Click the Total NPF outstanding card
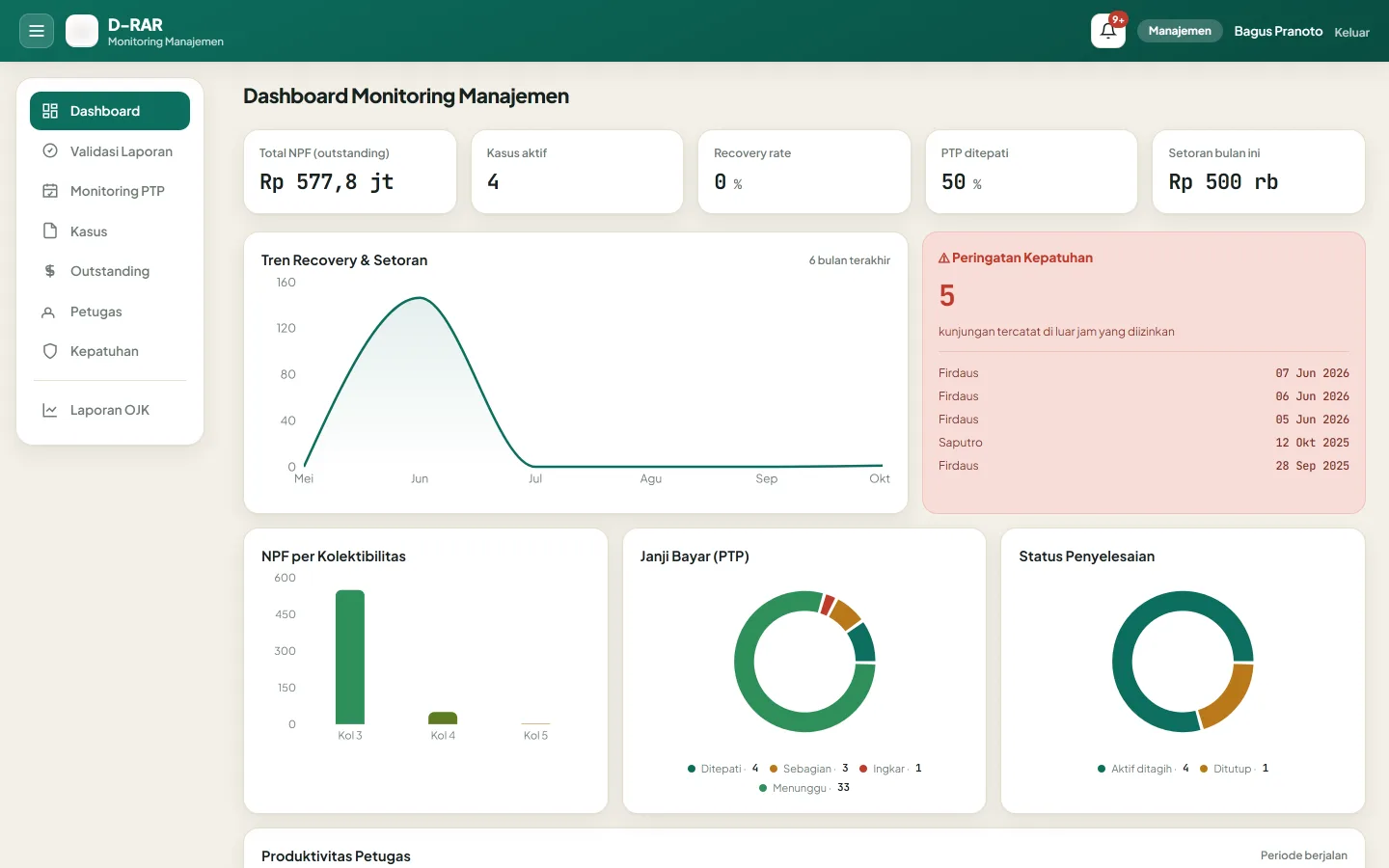The height and width of the screenshot is (868, 1389). point(350,172)
